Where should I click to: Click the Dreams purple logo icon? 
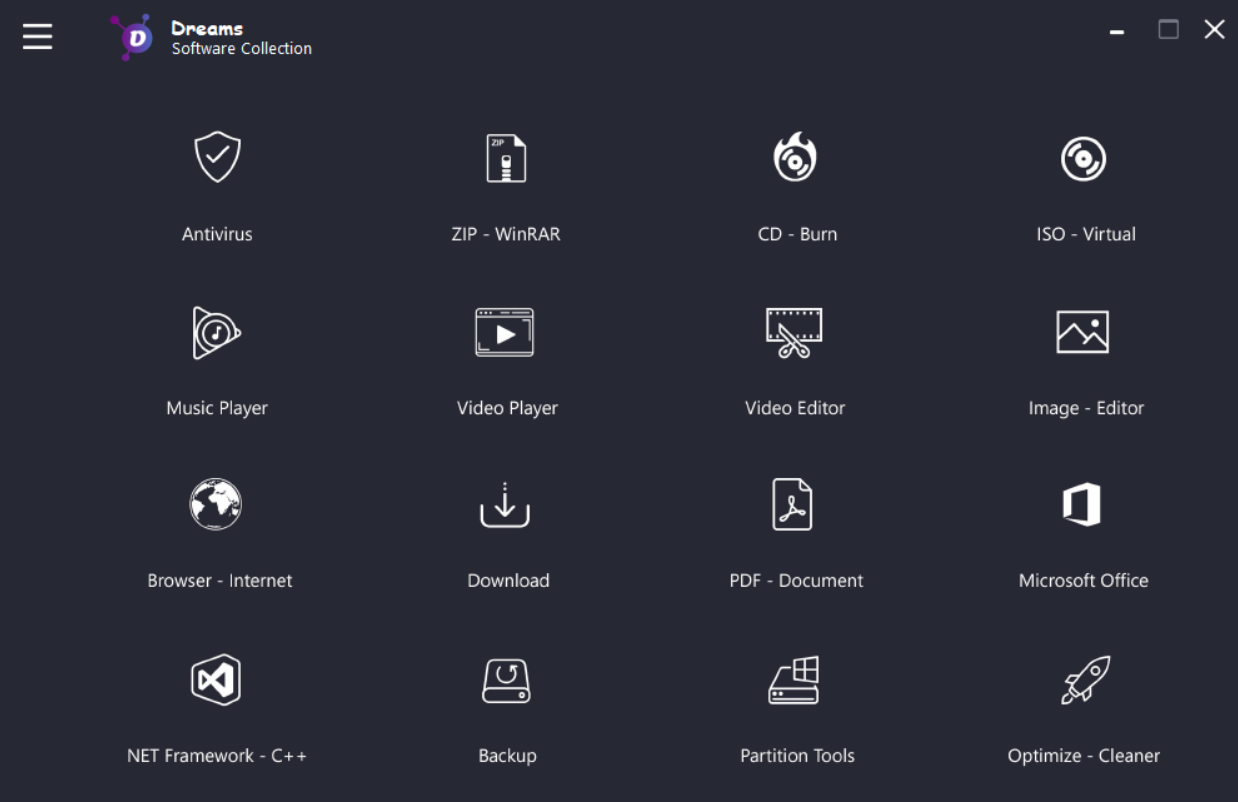[x=132, y=38]
